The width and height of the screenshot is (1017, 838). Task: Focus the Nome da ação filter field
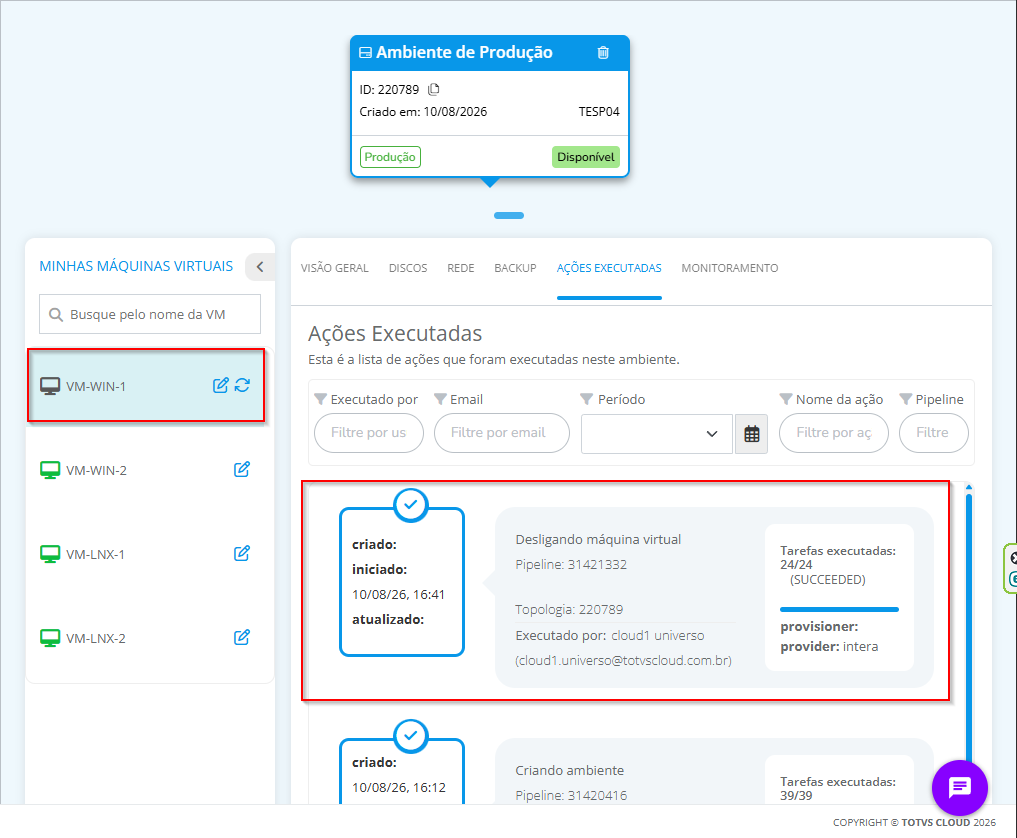[x=833, y=433]
